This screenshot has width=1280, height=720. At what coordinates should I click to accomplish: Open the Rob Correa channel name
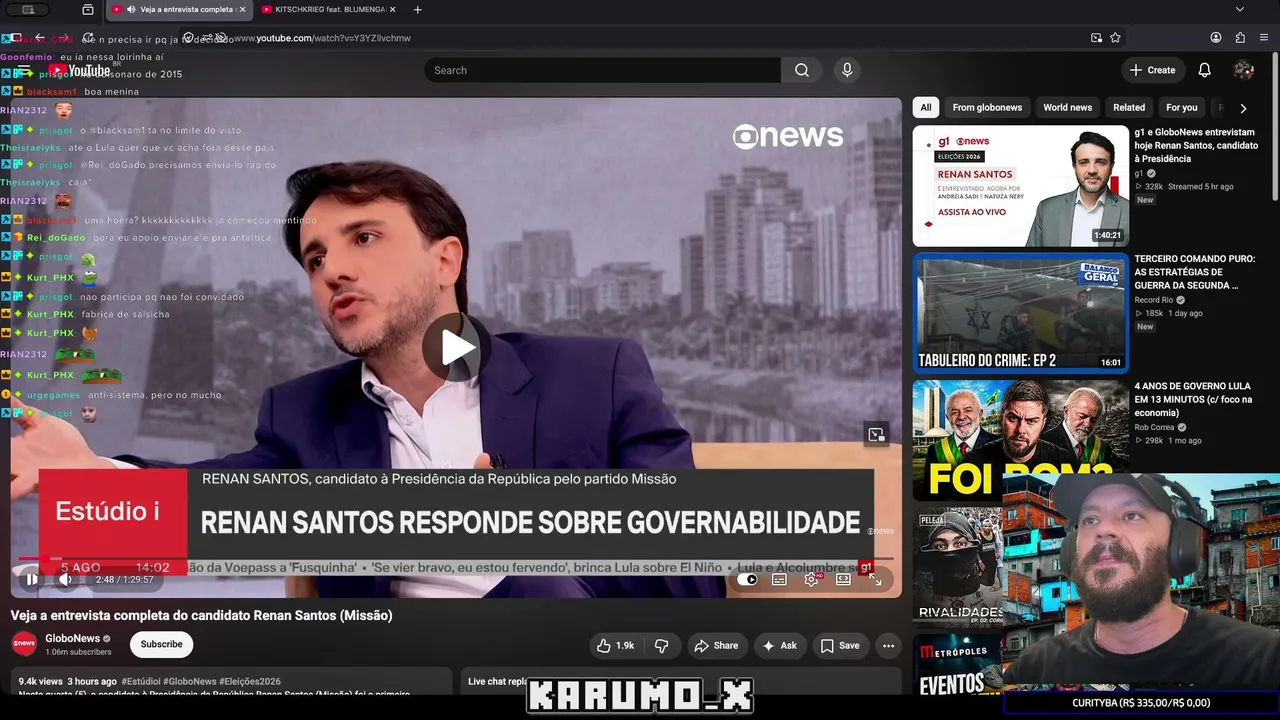1154,427
